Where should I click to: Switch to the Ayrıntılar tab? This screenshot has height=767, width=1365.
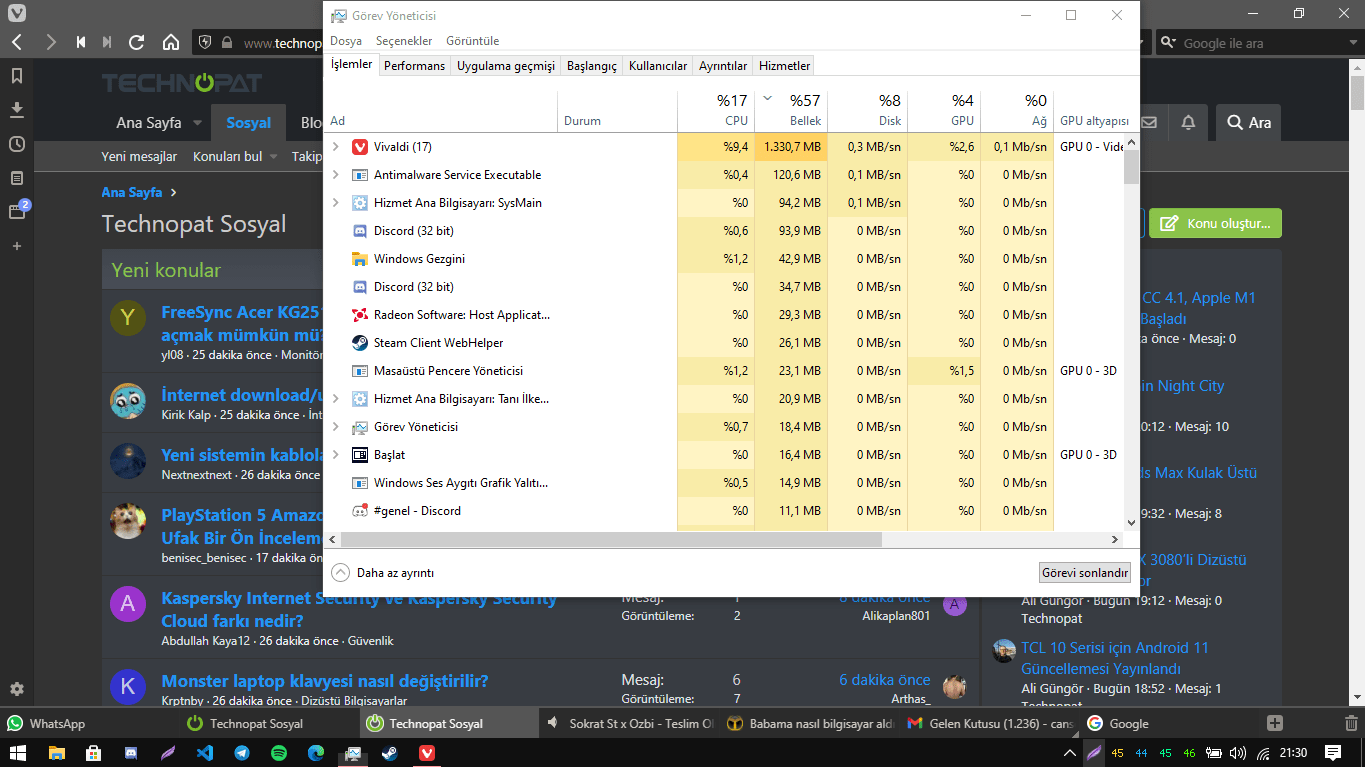[x=723, y=66]
